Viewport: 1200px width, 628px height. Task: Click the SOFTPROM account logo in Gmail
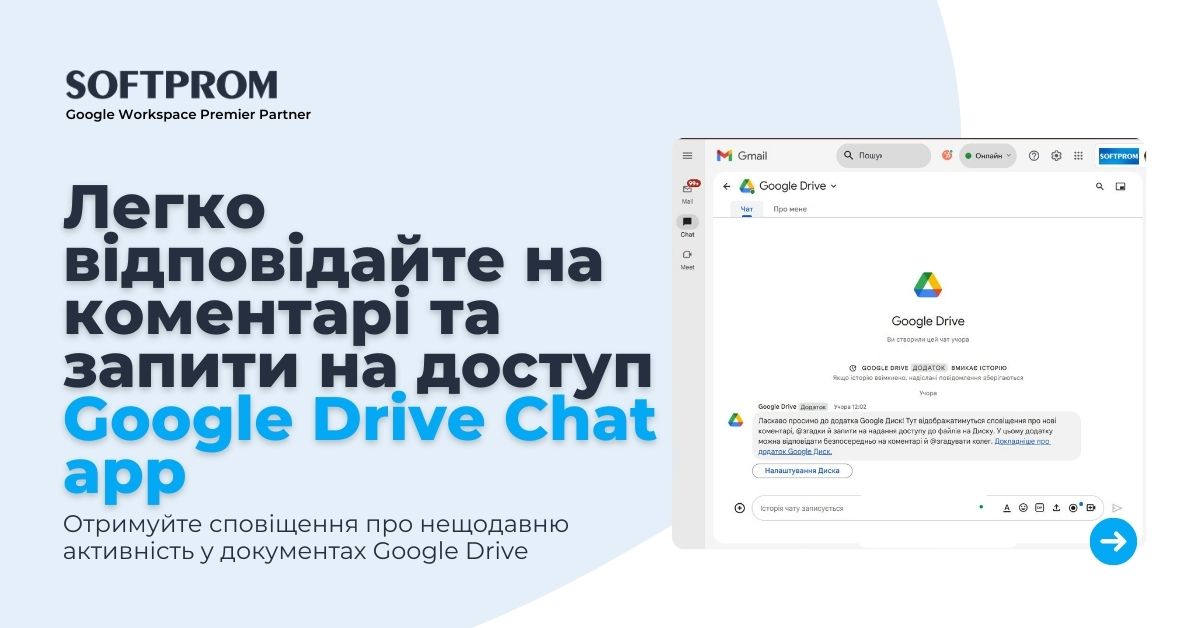pyautogui.click(x=1118, y=156)
